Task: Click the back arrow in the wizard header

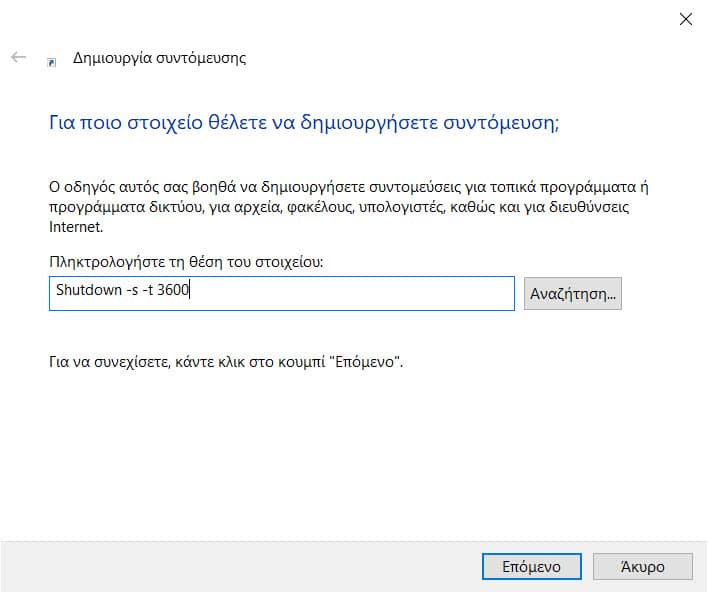Action: click(x=18, y=58)
